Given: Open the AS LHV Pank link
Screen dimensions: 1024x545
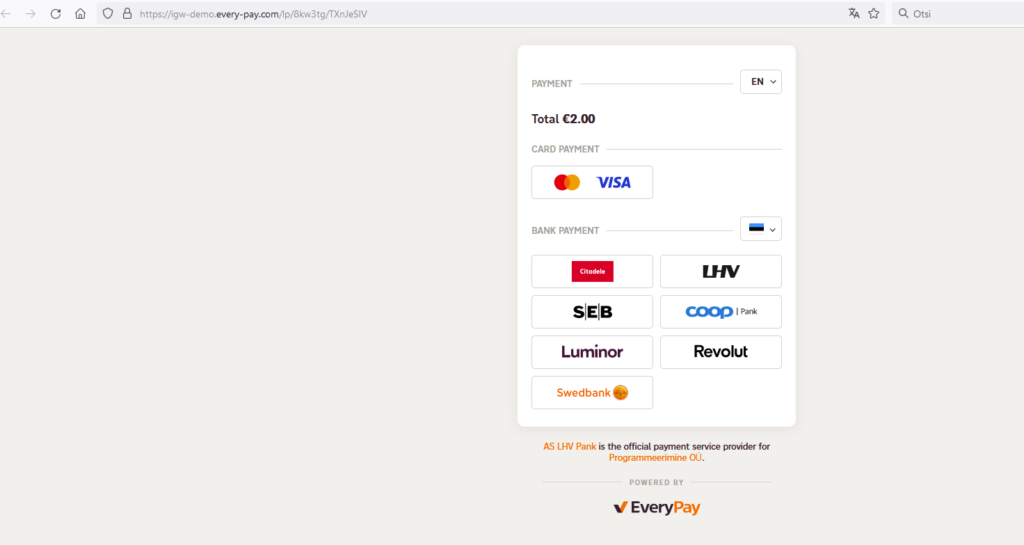Looking at the screenshot, I should coord(569,446).
